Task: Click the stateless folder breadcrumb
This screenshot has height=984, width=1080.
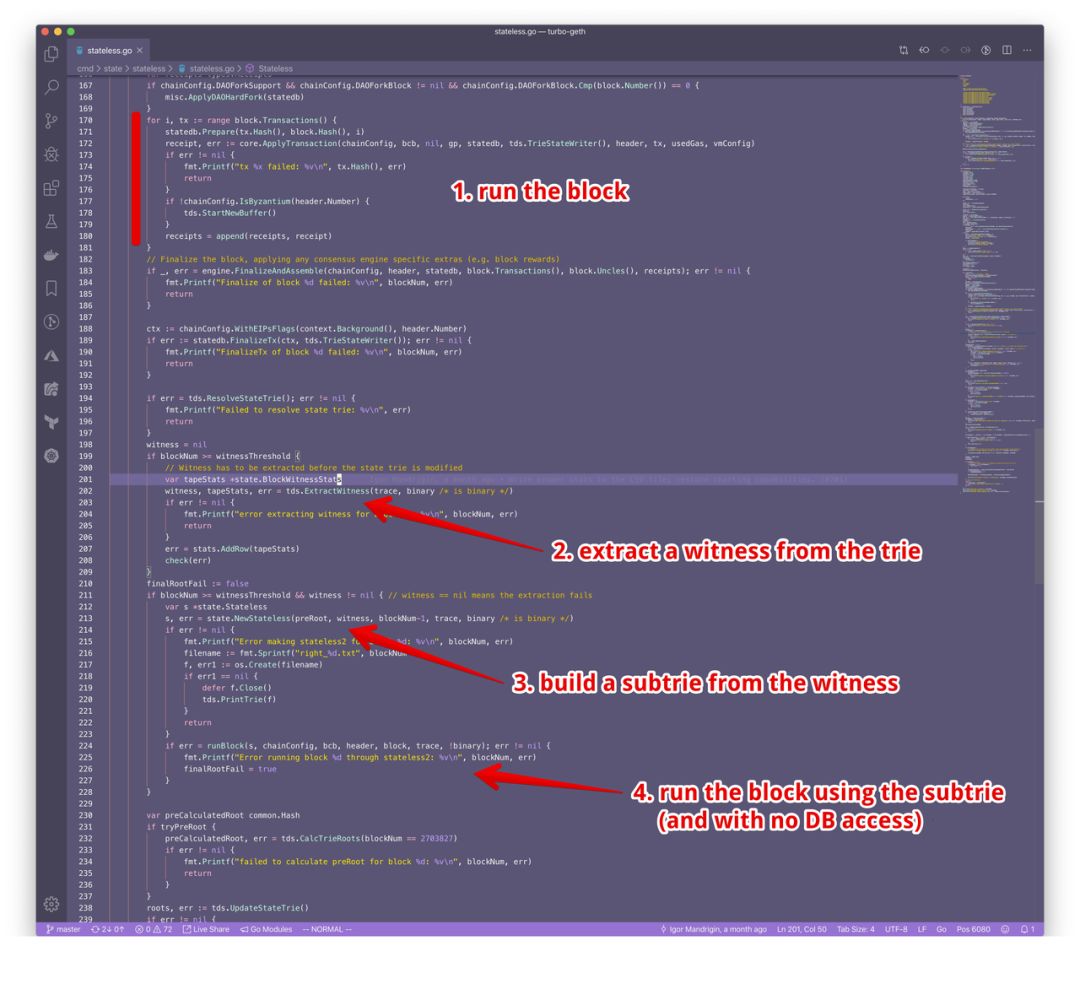Action: (149, 69)
